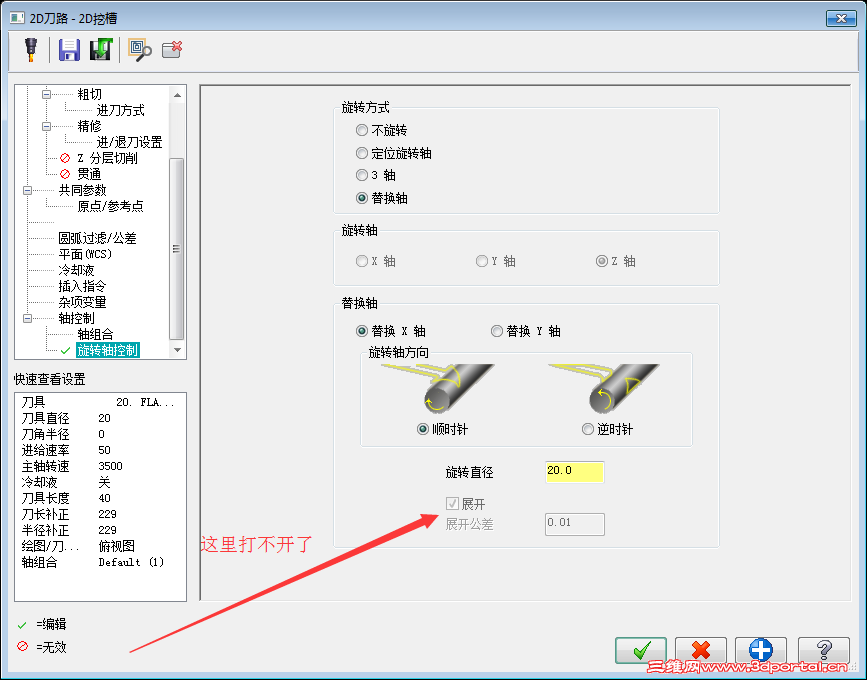
Task: Select 顺时针 rotation direction
Action: 442,429
